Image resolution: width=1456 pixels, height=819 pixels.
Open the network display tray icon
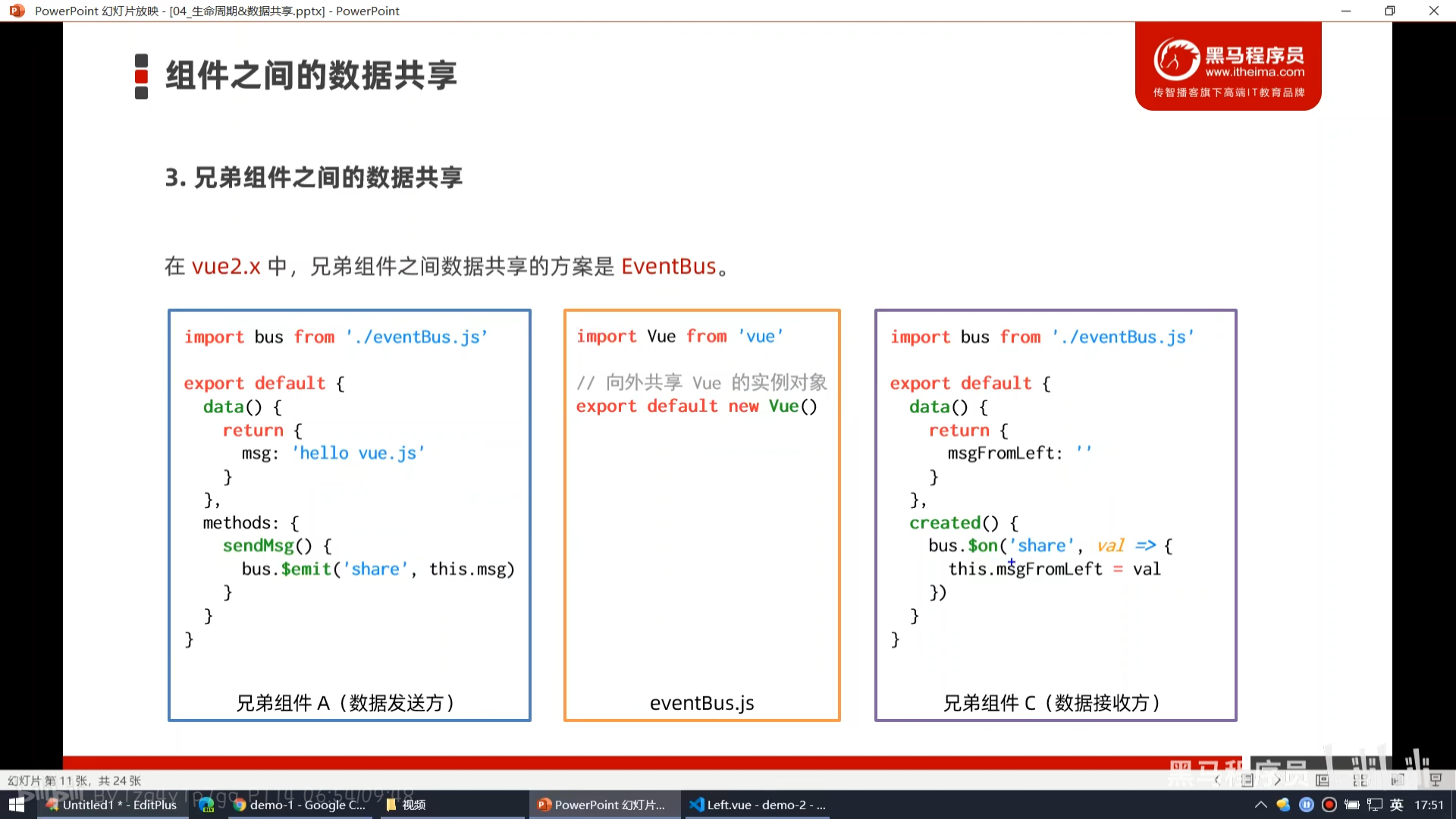click(1374, 805)
